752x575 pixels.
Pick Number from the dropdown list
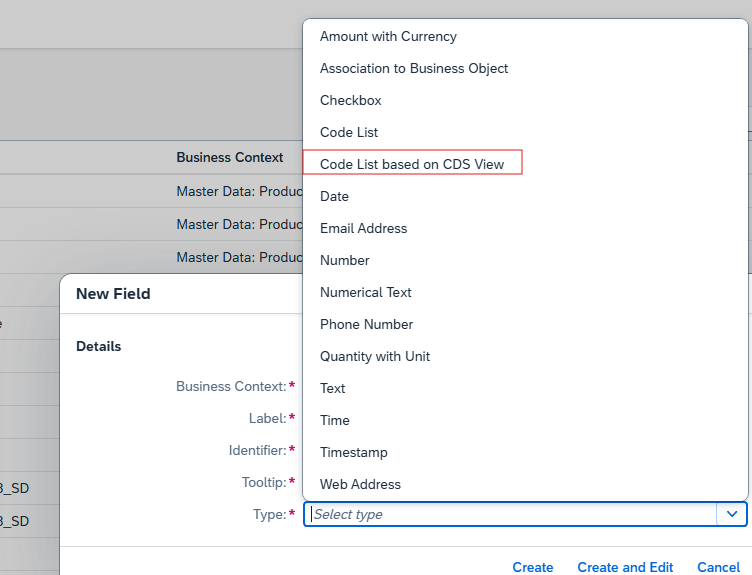click(345, 261)
